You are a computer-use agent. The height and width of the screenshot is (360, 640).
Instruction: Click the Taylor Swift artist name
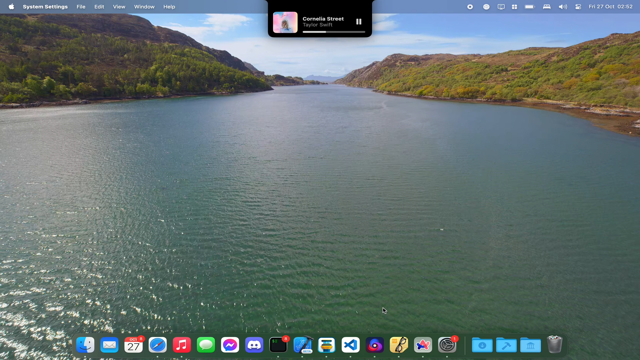pos(318,25)
